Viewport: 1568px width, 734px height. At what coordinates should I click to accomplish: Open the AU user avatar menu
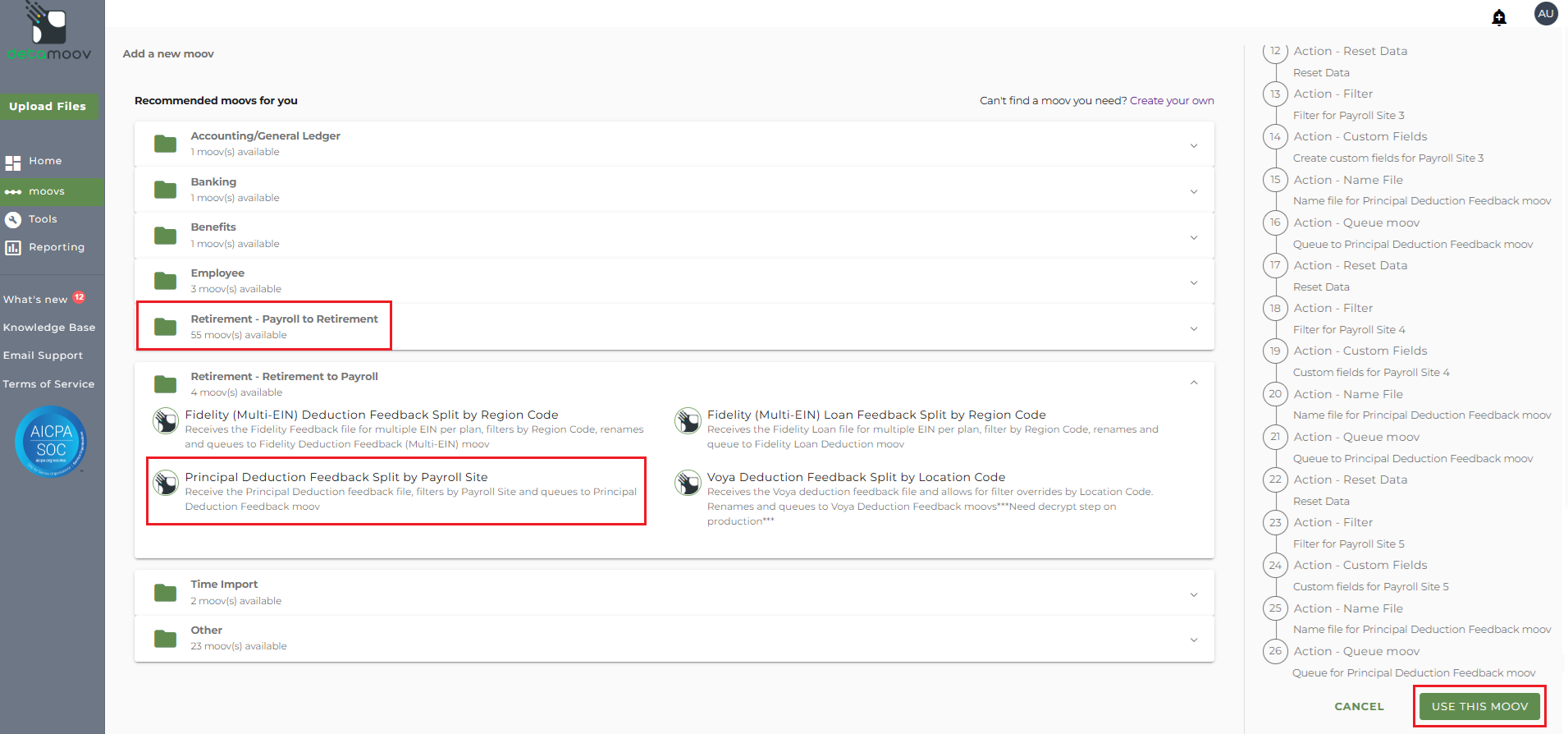coord(1546,14)
